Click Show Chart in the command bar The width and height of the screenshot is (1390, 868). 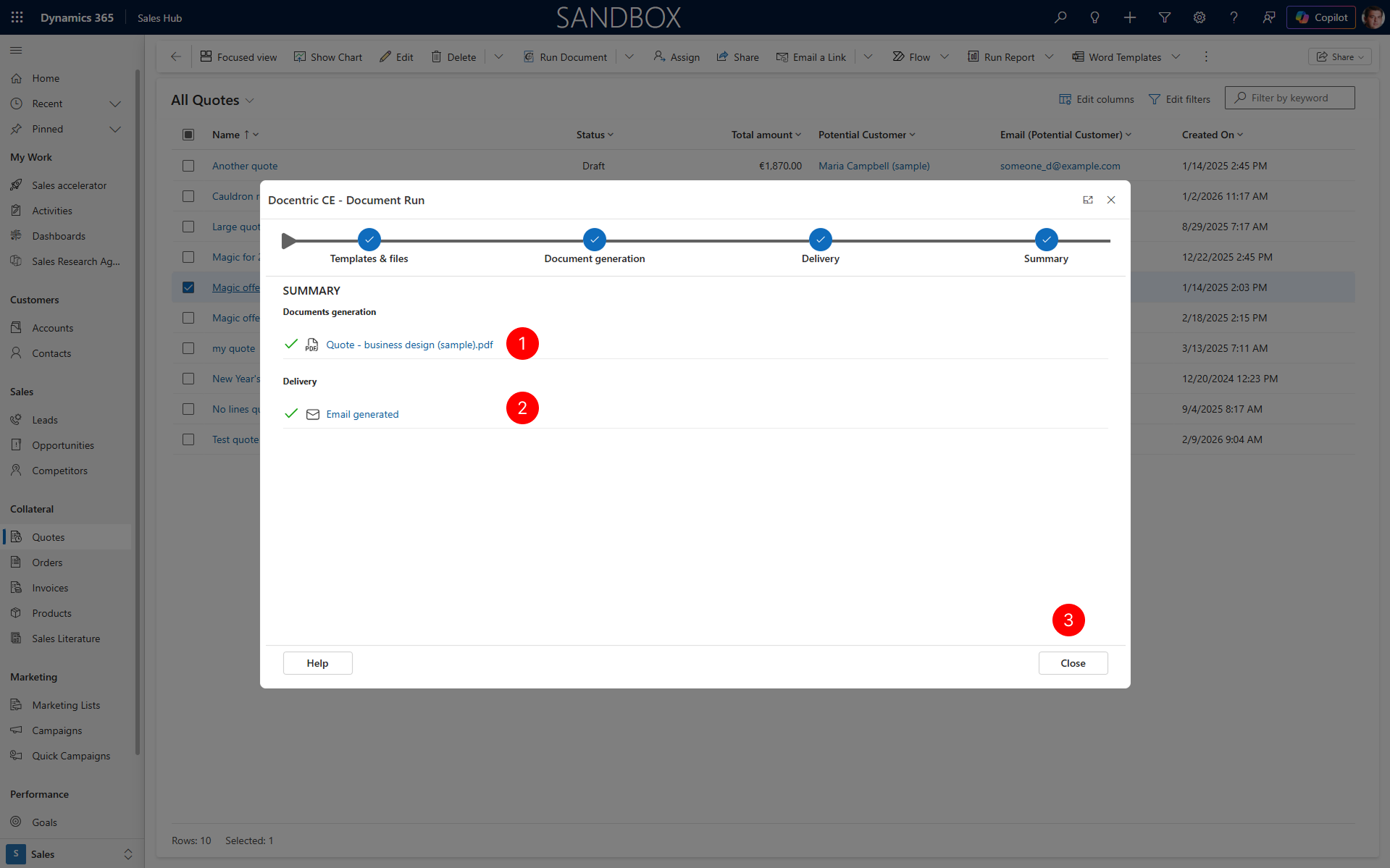pyautogui.click(x=328, y=57)
